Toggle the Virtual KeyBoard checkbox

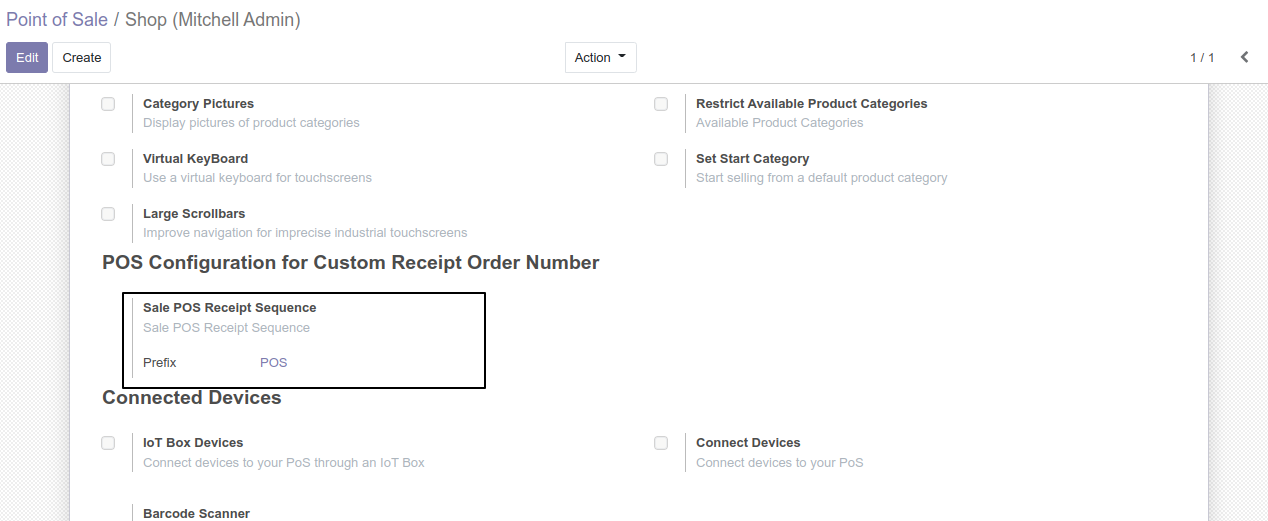coord(108,159)
